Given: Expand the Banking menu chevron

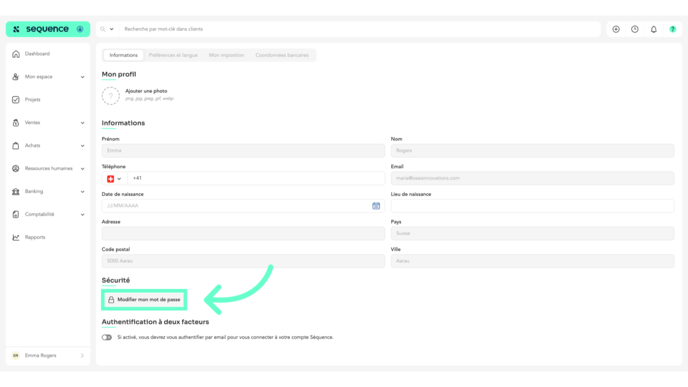Looking at the screenshot, I should [82, 192].
